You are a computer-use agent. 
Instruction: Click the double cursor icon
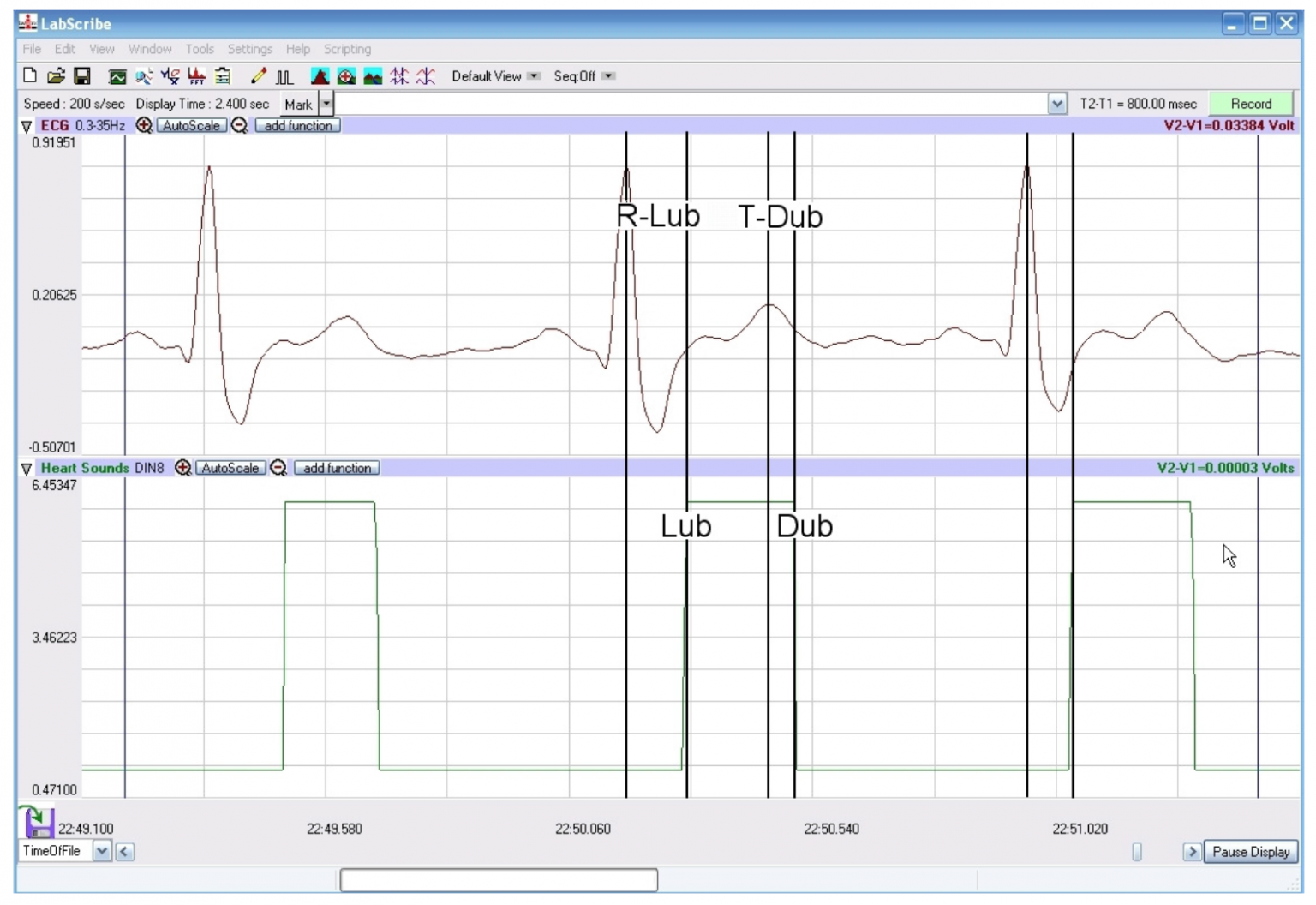pyautogui.click(x=399, y=76)
